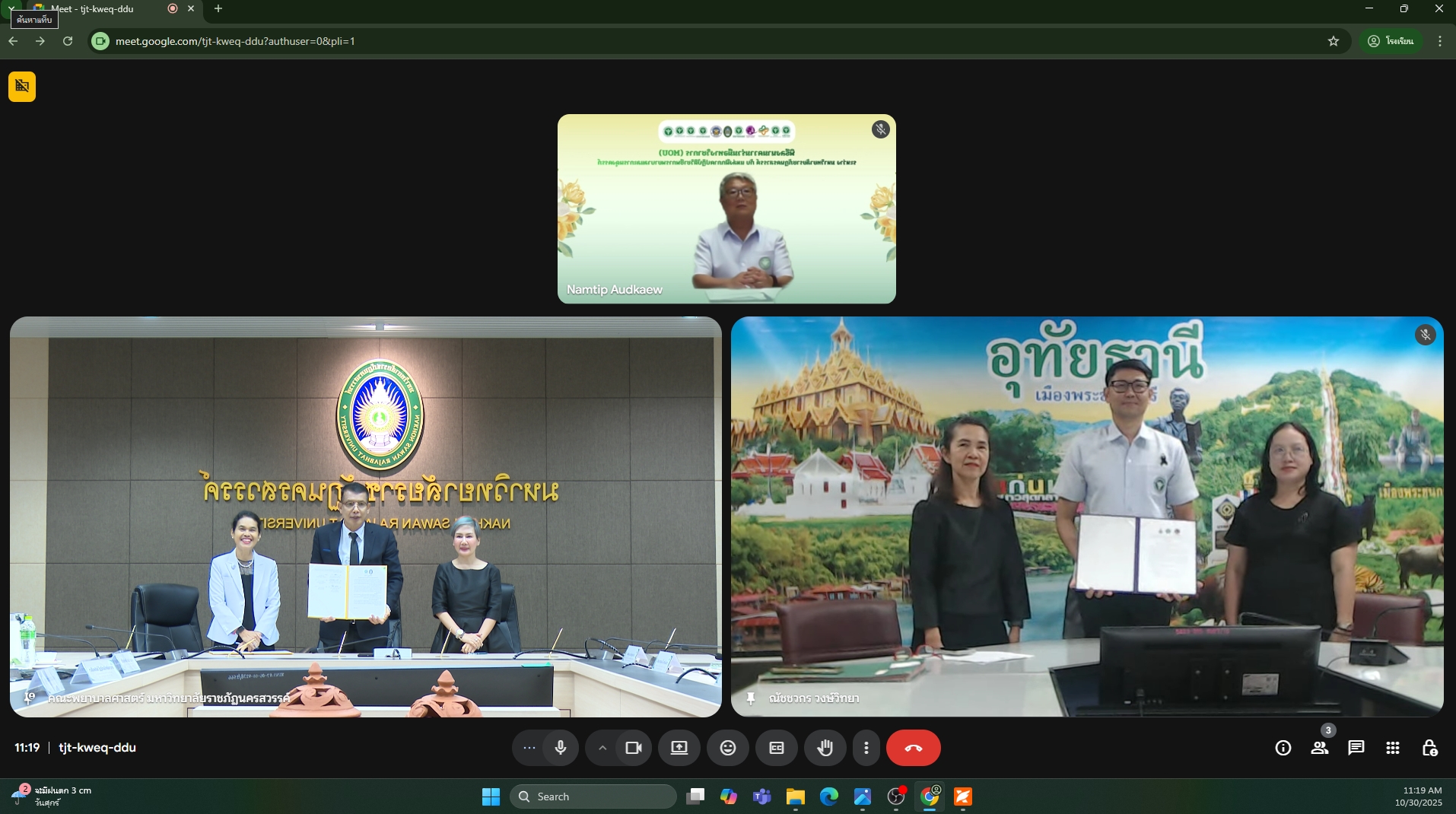Click the yellow icon at top left
Image resolution: width=1456 pixels, height=814 pixels.
point(22,86)
